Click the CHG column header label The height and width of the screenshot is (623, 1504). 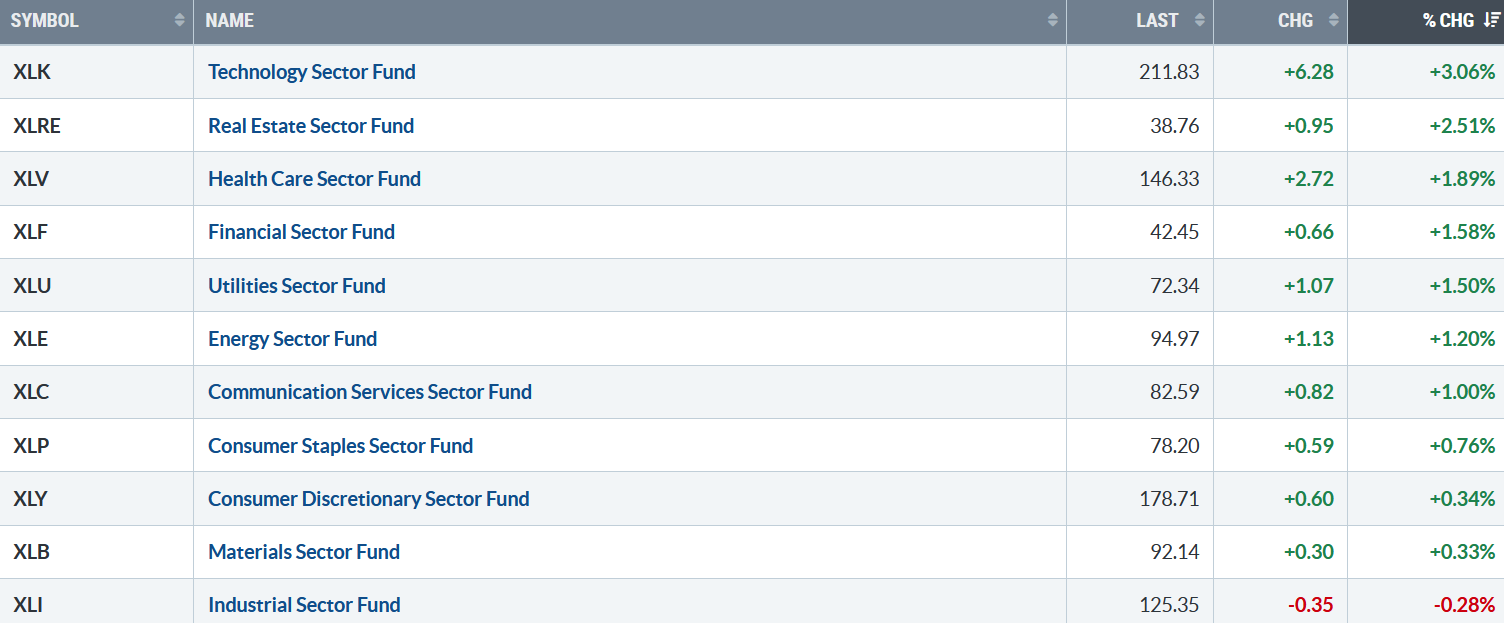pyautogui.click(x=1295, y=20)
